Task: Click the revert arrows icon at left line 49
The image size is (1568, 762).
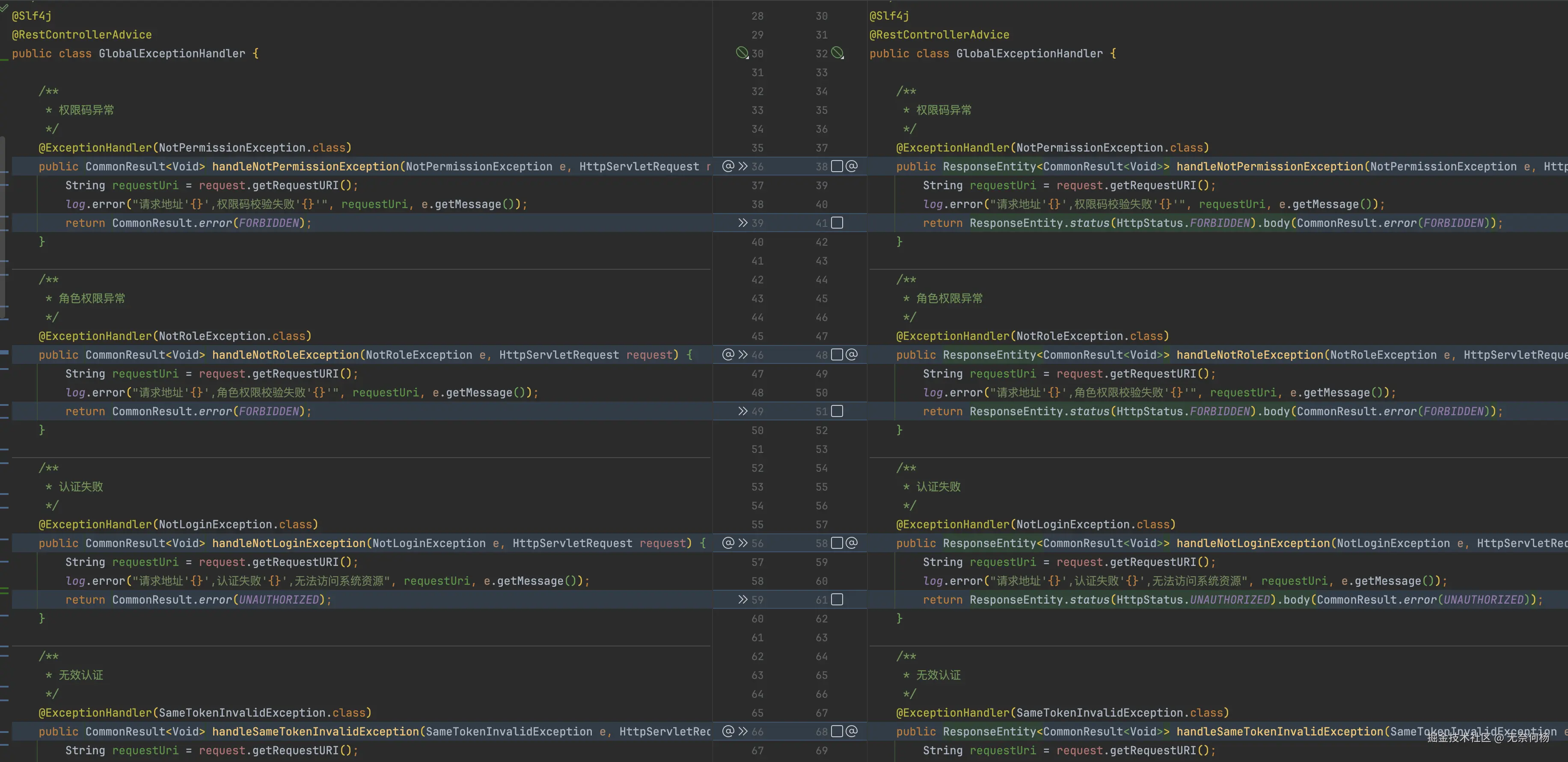Action: click(x=742, y=411)
